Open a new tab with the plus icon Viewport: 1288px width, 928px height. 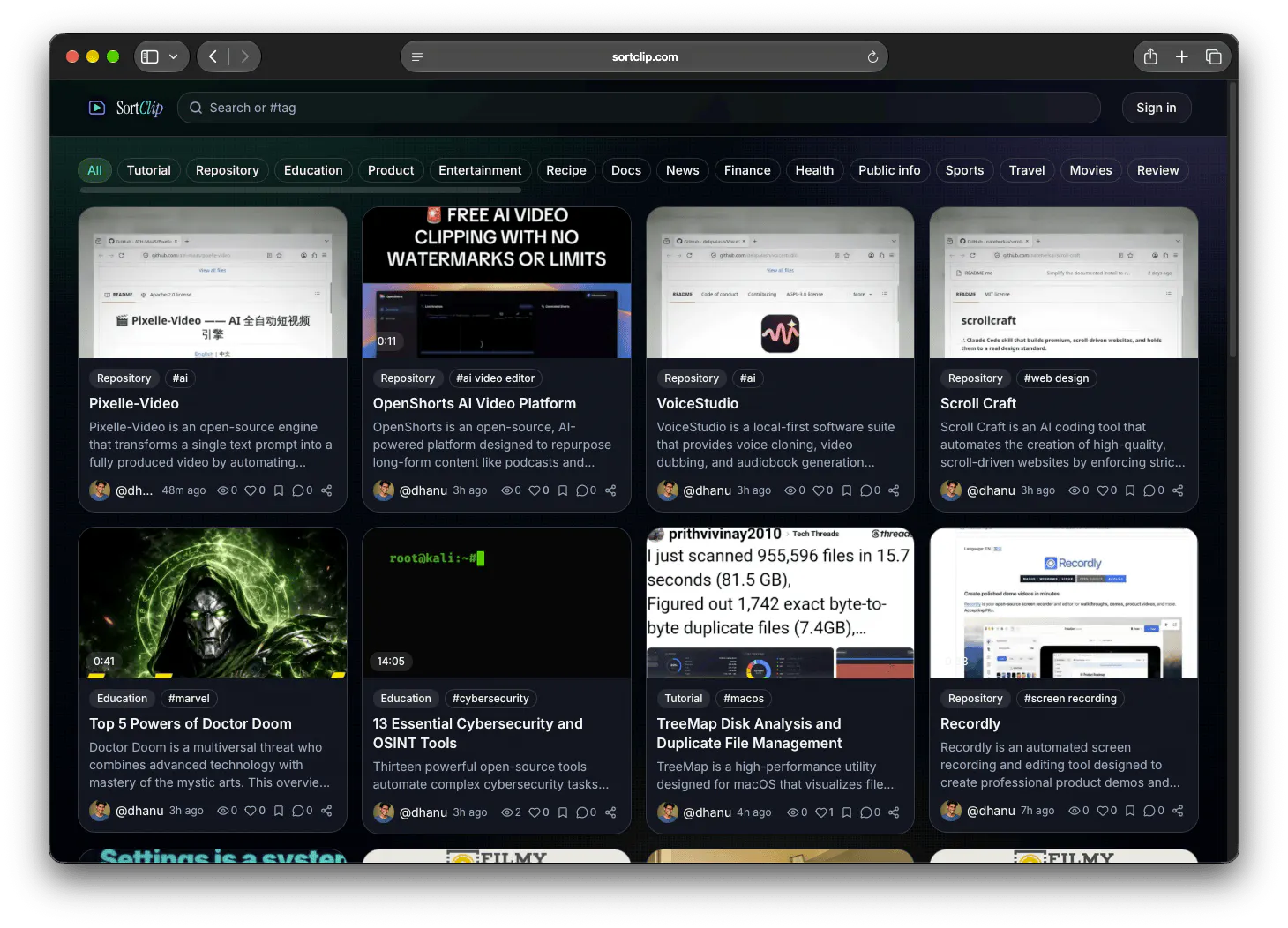point(1182,56)
